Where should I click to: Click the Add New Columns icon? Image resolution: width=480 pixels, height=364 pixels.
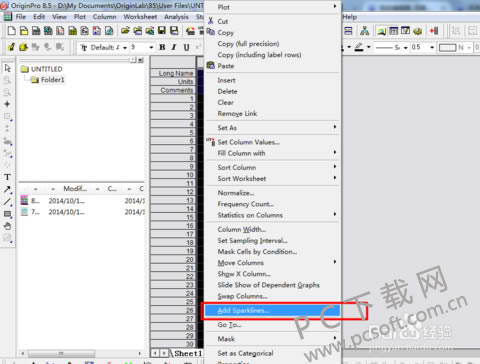pyautogui.click(x=434, y=31)
